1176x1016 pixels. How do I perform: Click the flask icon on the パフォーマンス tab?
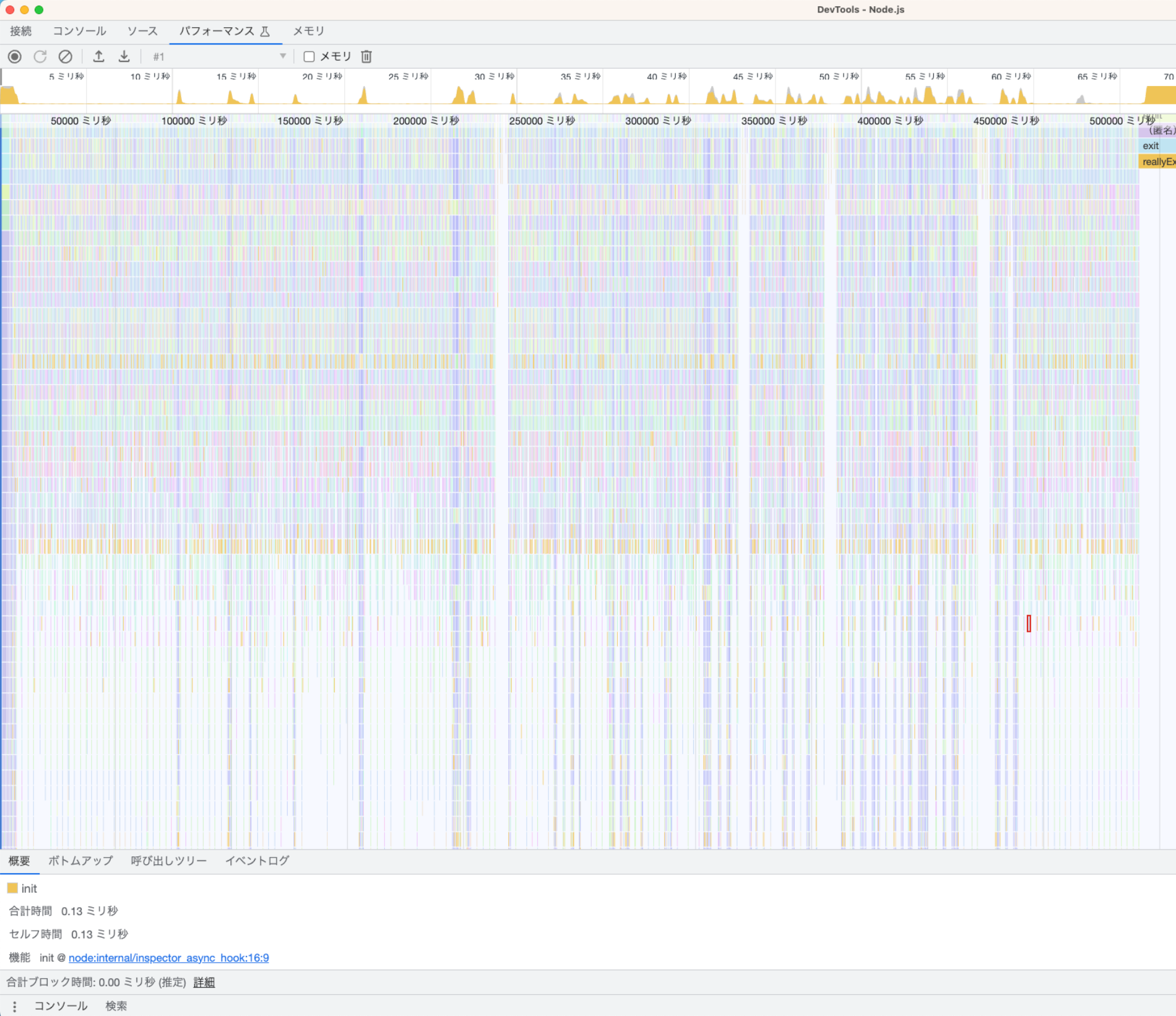pos(265,32)
